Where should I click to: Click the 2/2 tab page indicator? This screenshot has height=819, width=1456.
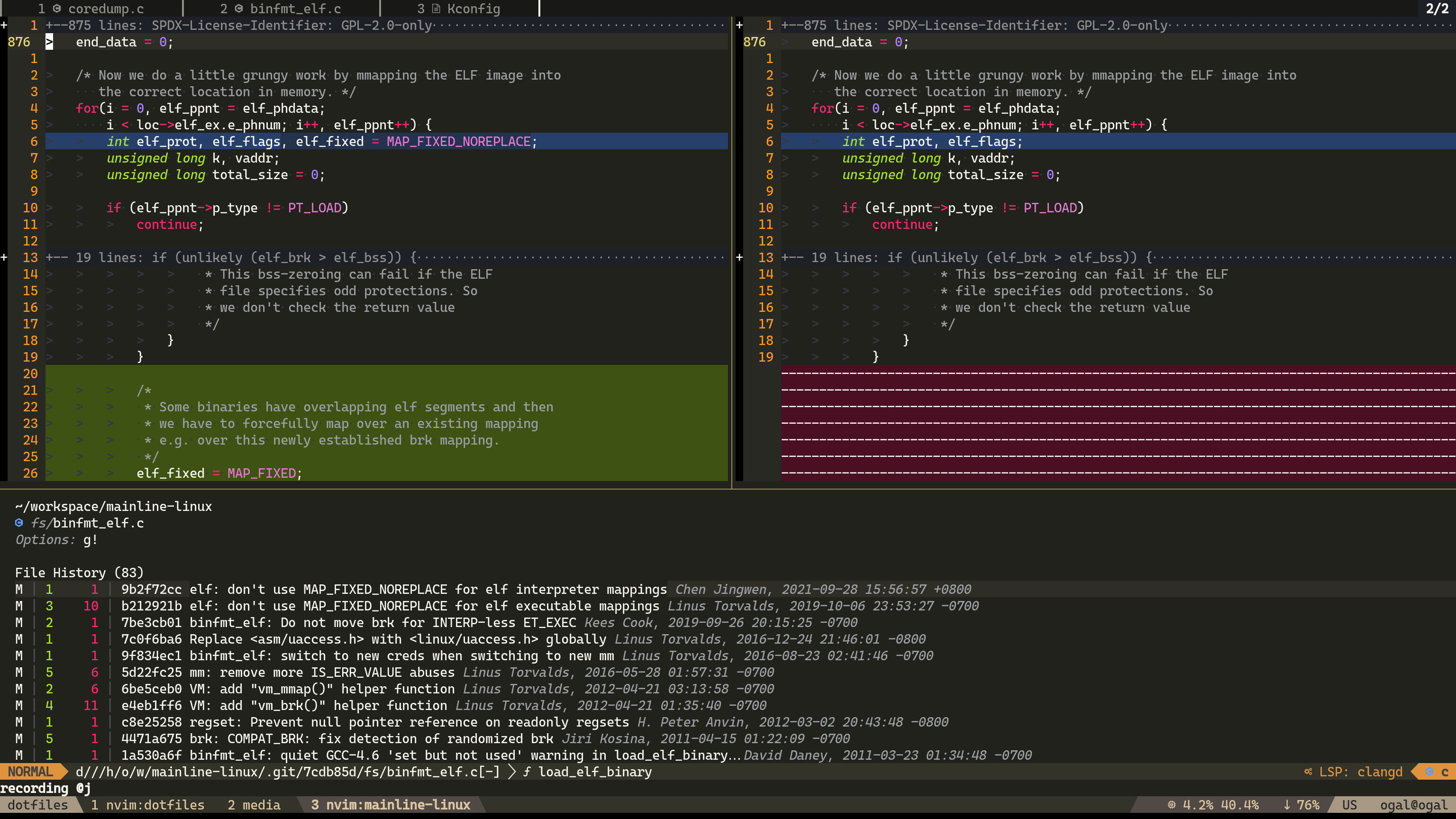pyautogui.click(x=1438, y=9)
